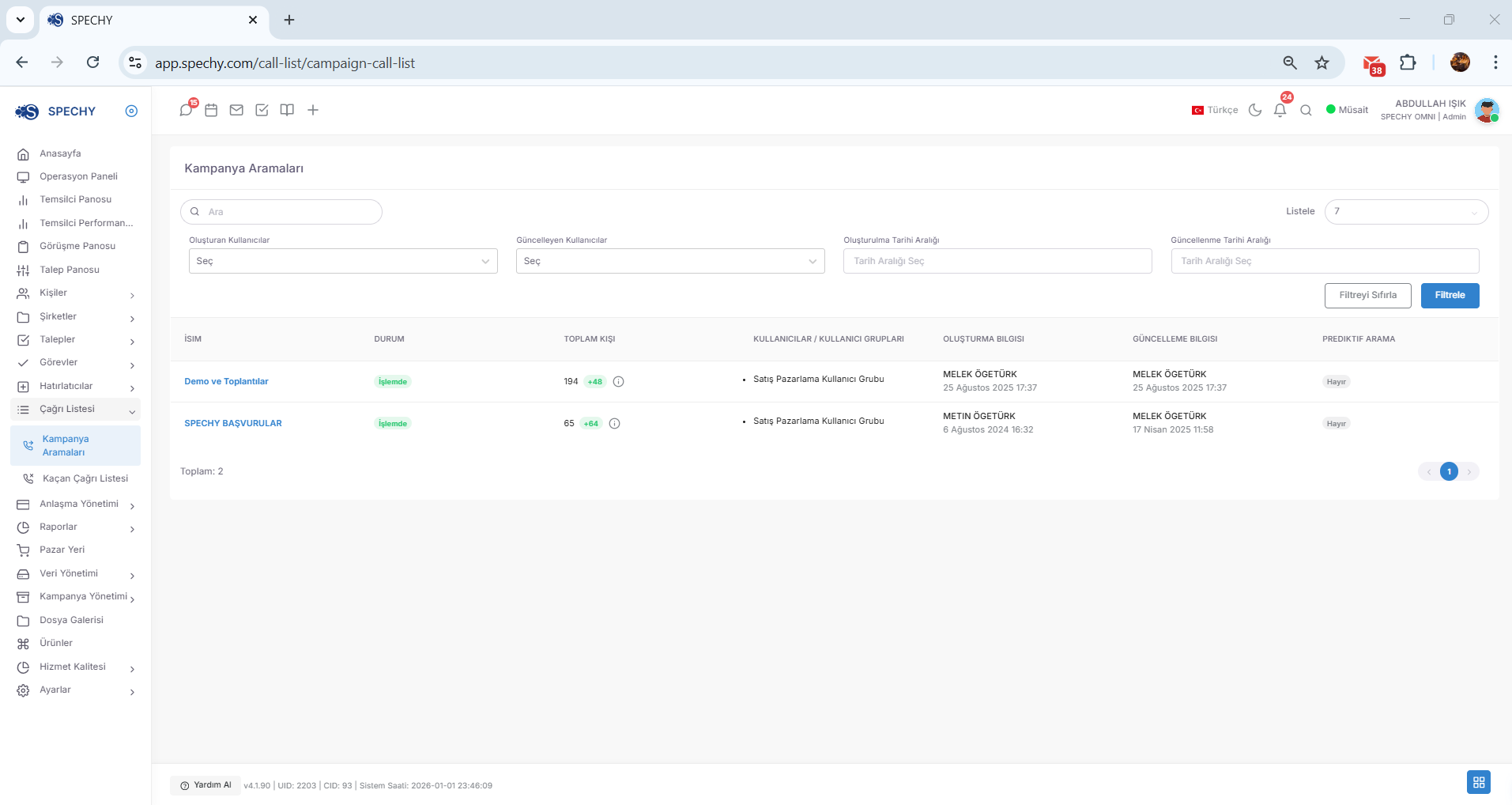Toggle dark mode moon icon

[1255, 110]
